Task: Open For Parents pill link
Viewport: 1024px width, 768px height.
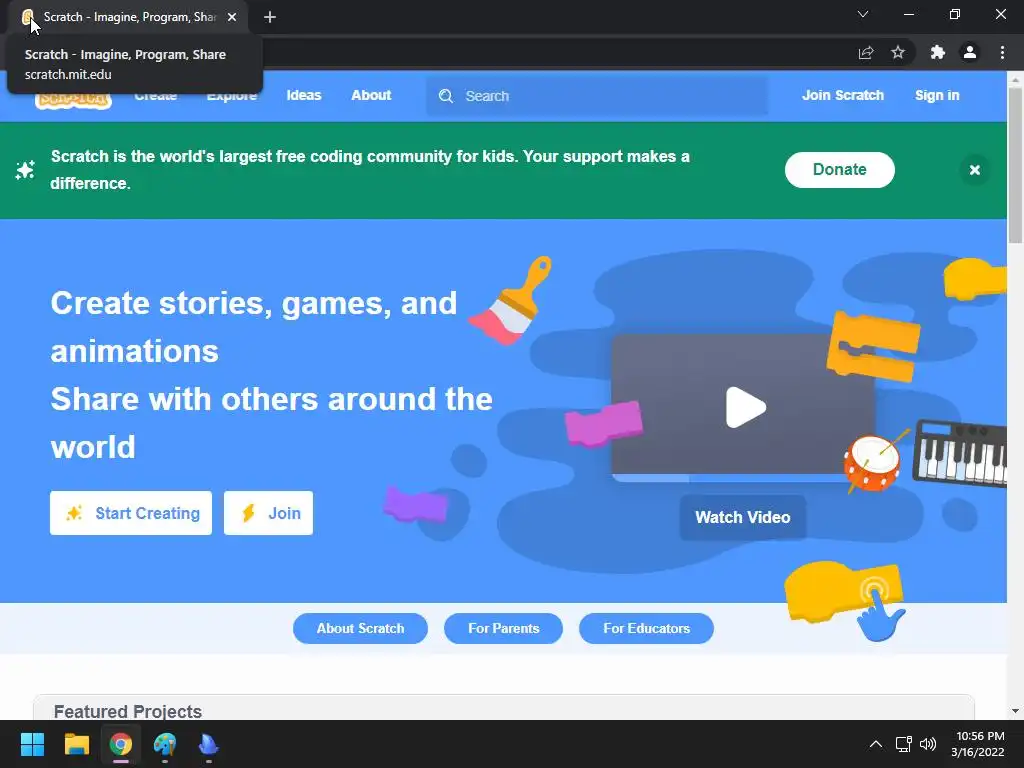Action: tap(504, 628)
